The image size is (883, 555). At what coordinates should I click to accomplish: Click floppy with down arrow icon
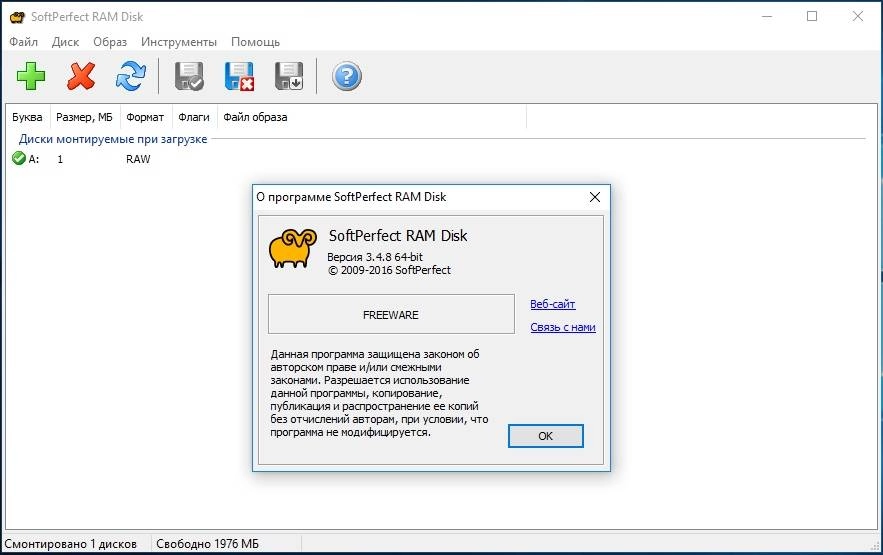tap(289, 76)
